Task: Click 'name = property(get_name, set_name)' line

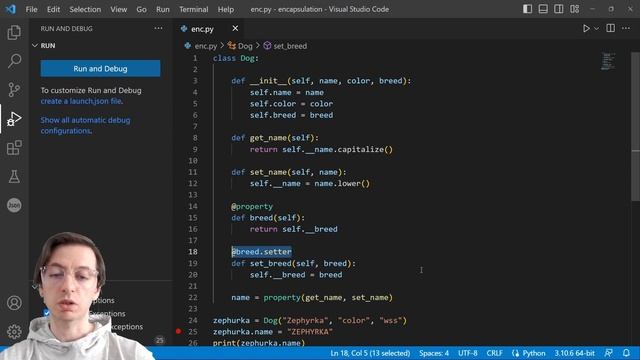Action: 312,298
